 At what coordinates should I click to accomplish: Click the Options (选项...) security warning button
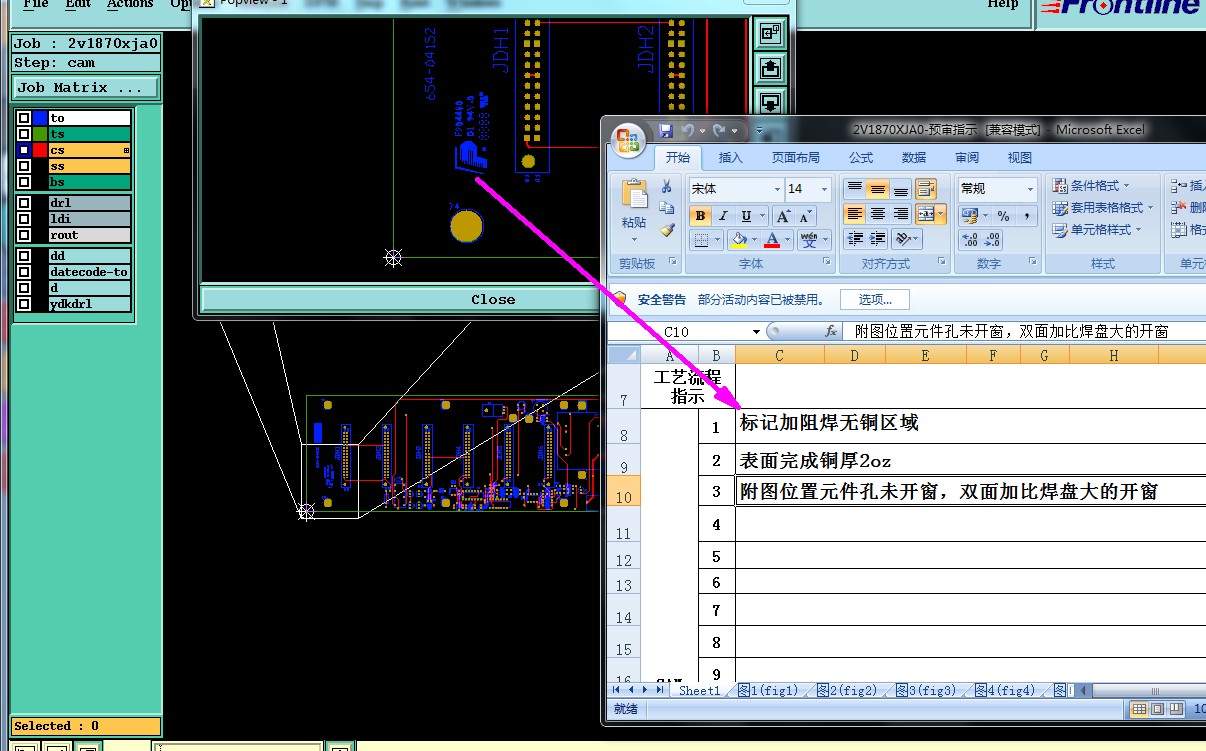click(x=875, y=299)
